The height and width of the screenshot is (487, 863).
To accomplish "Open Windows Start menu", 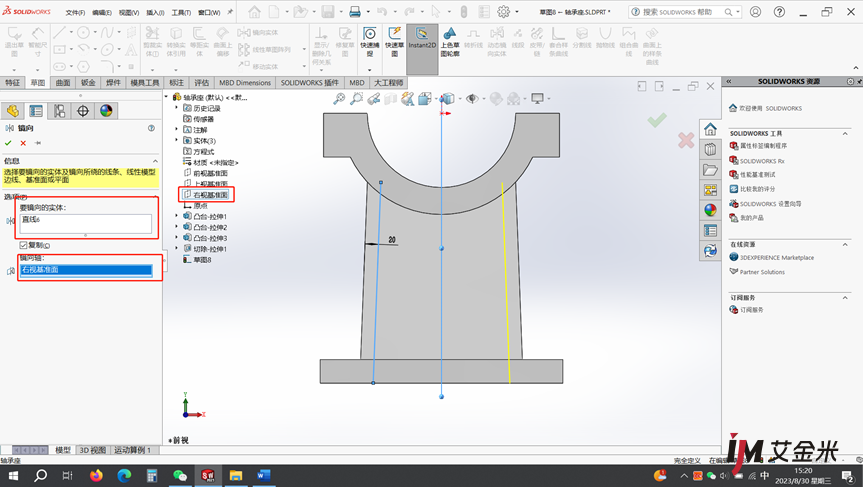I will coord(13,475).
